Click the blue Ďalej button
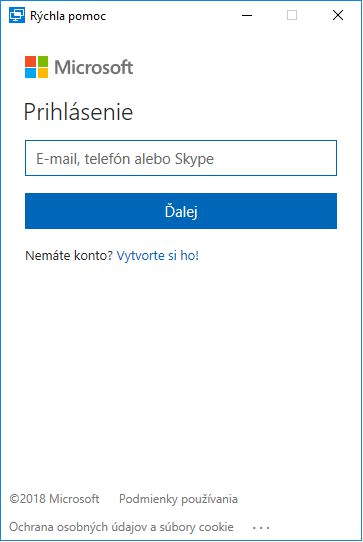This screenshot has height=542, width=363. point(181,211)
